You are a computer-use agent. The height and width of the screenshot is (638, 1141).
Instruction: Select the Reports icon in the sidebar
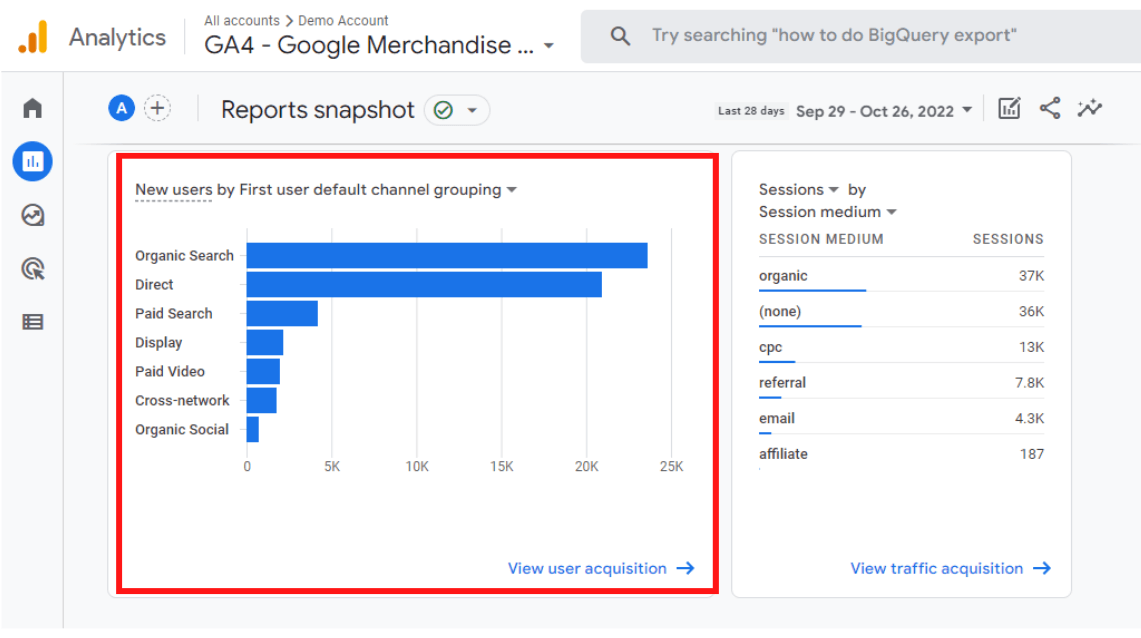[x=31, y=161]
